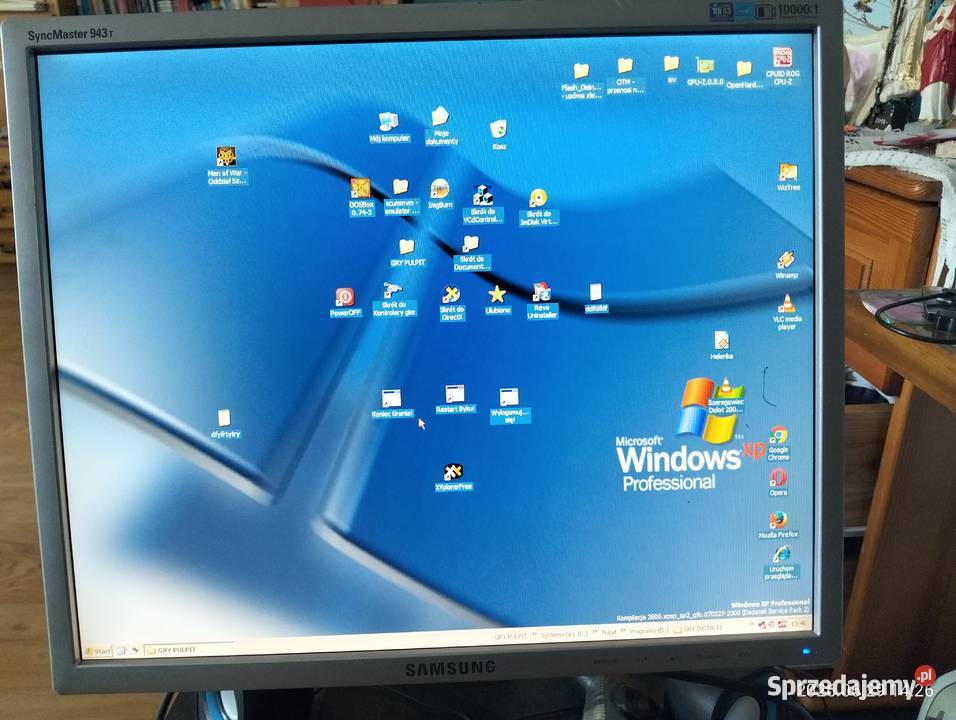Click the system tray clock
Viewport: 956px width, 720px height.
pos(799,623)
